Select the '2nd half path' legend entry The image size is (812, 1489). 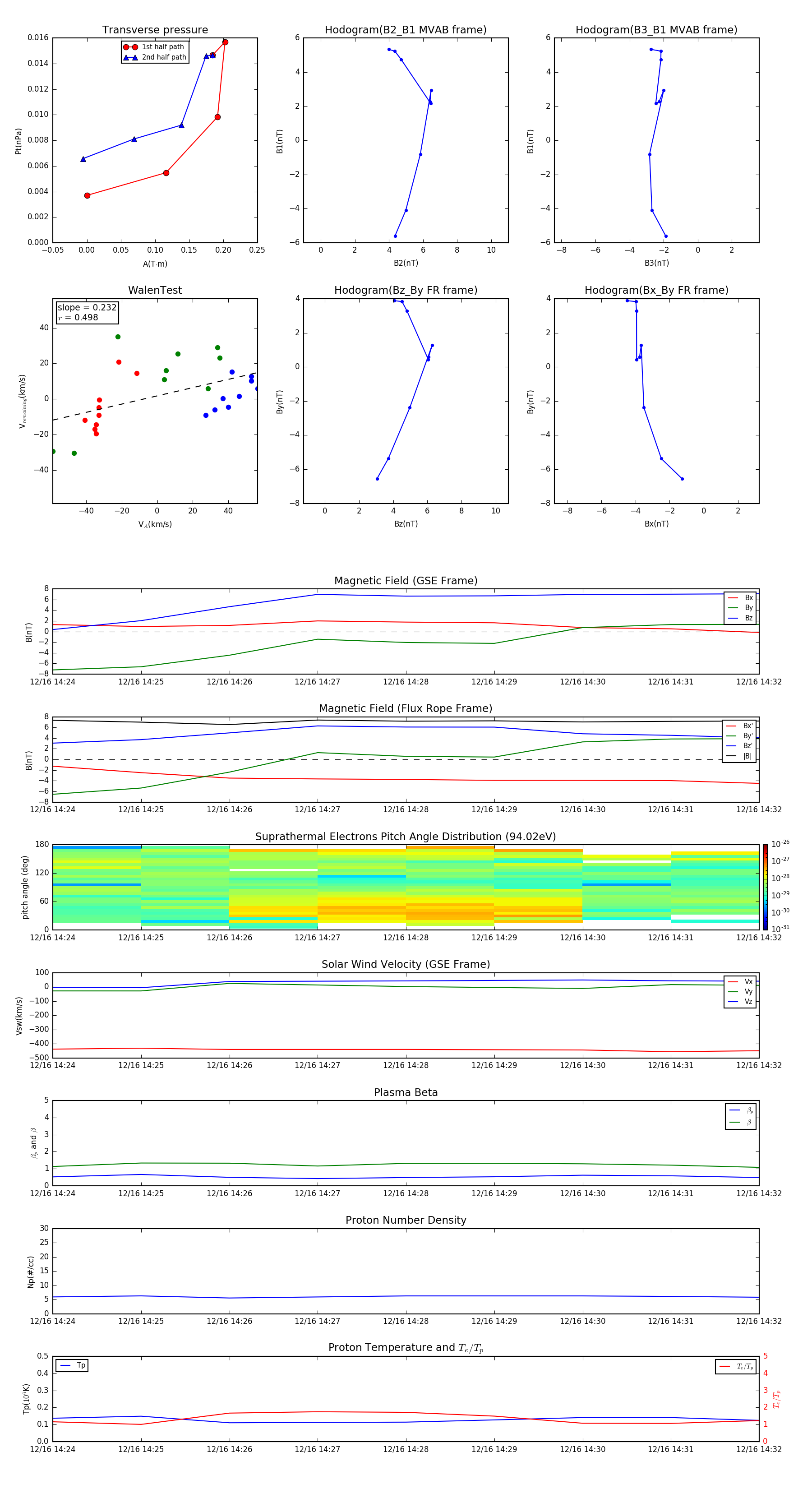(x=154, y=57)
